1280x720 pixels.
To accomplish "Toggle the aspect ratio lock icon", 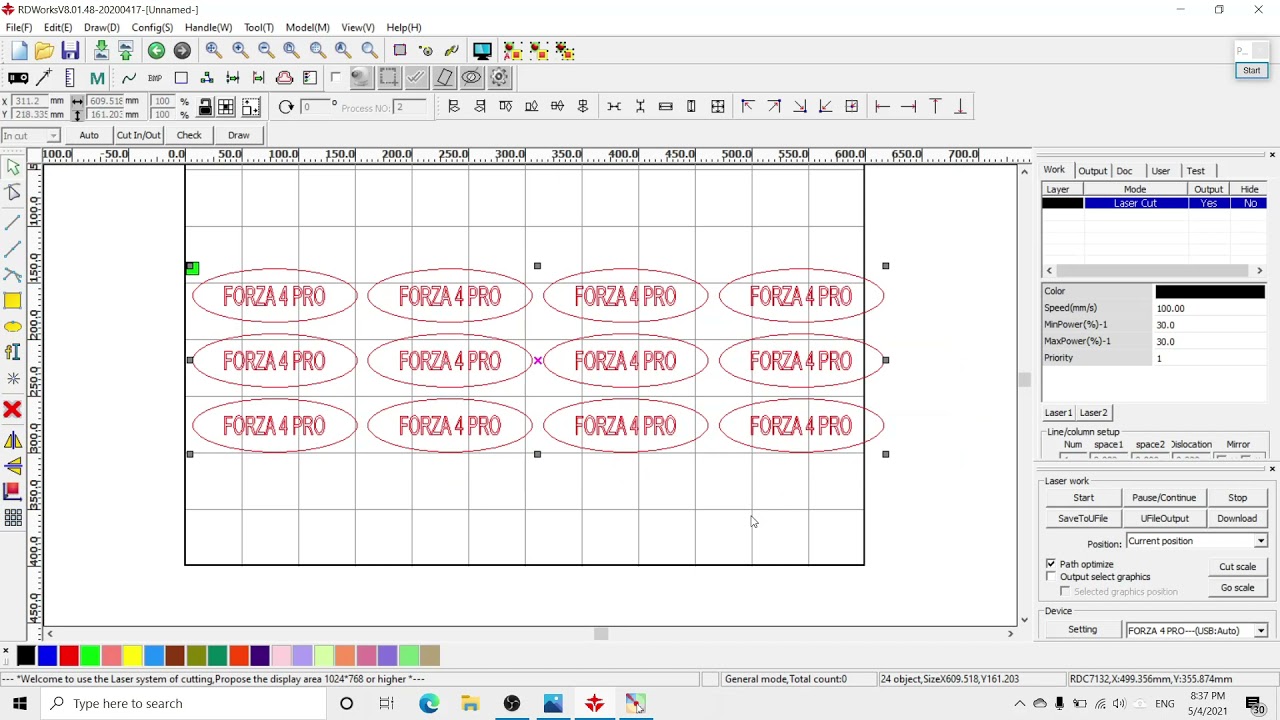I will pos(205,107).
